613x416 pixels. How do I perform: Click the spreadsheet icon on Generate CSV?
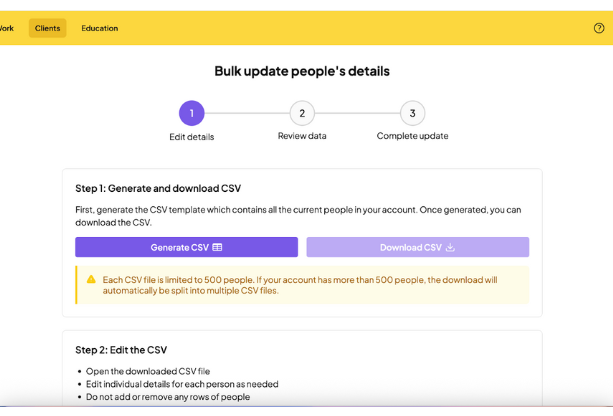[217, 247]
